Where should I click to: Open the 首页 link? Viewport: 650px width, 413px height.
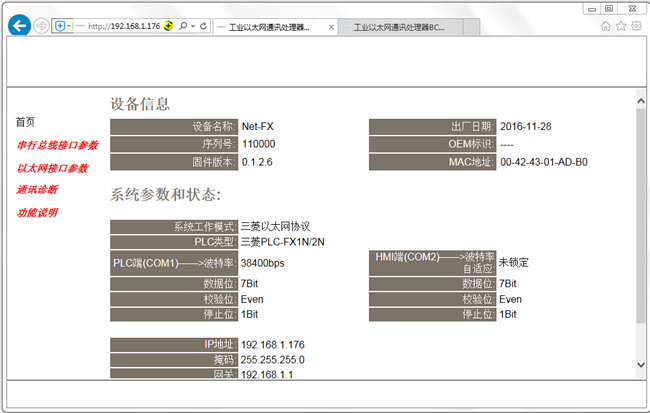25,122
